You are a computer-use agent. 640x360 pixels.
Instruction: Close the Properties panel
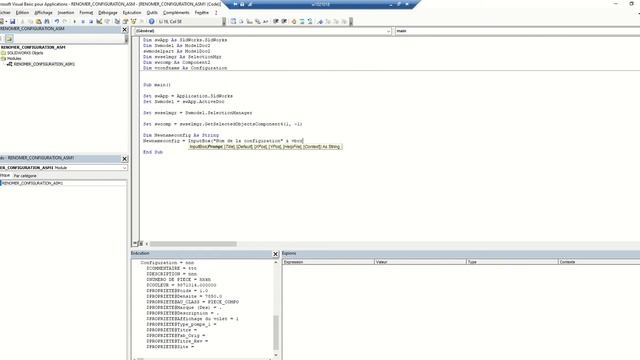tap(124, 159)
